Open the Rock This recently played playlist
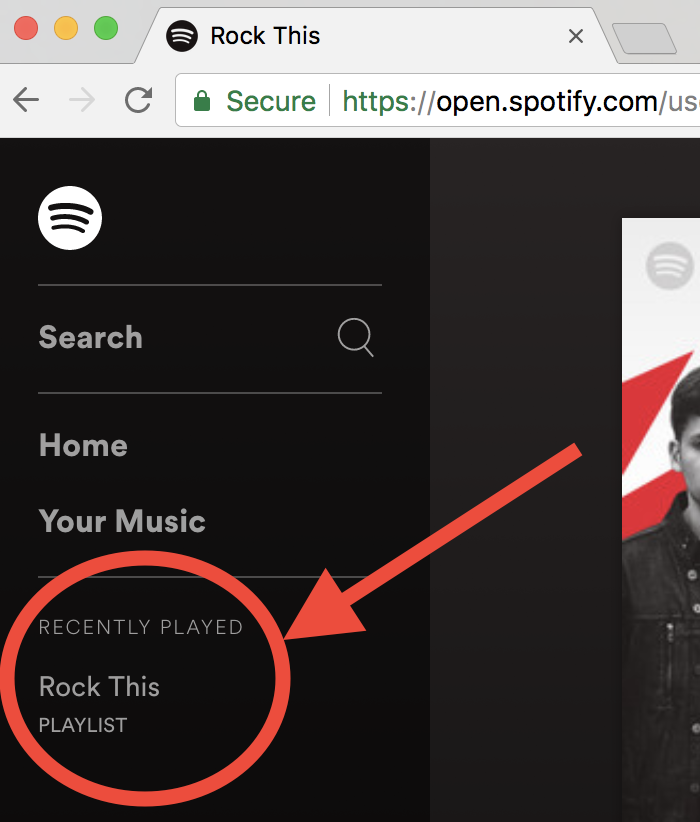Image resolution: width=700 pixels, height=822 pixels. 99,687
